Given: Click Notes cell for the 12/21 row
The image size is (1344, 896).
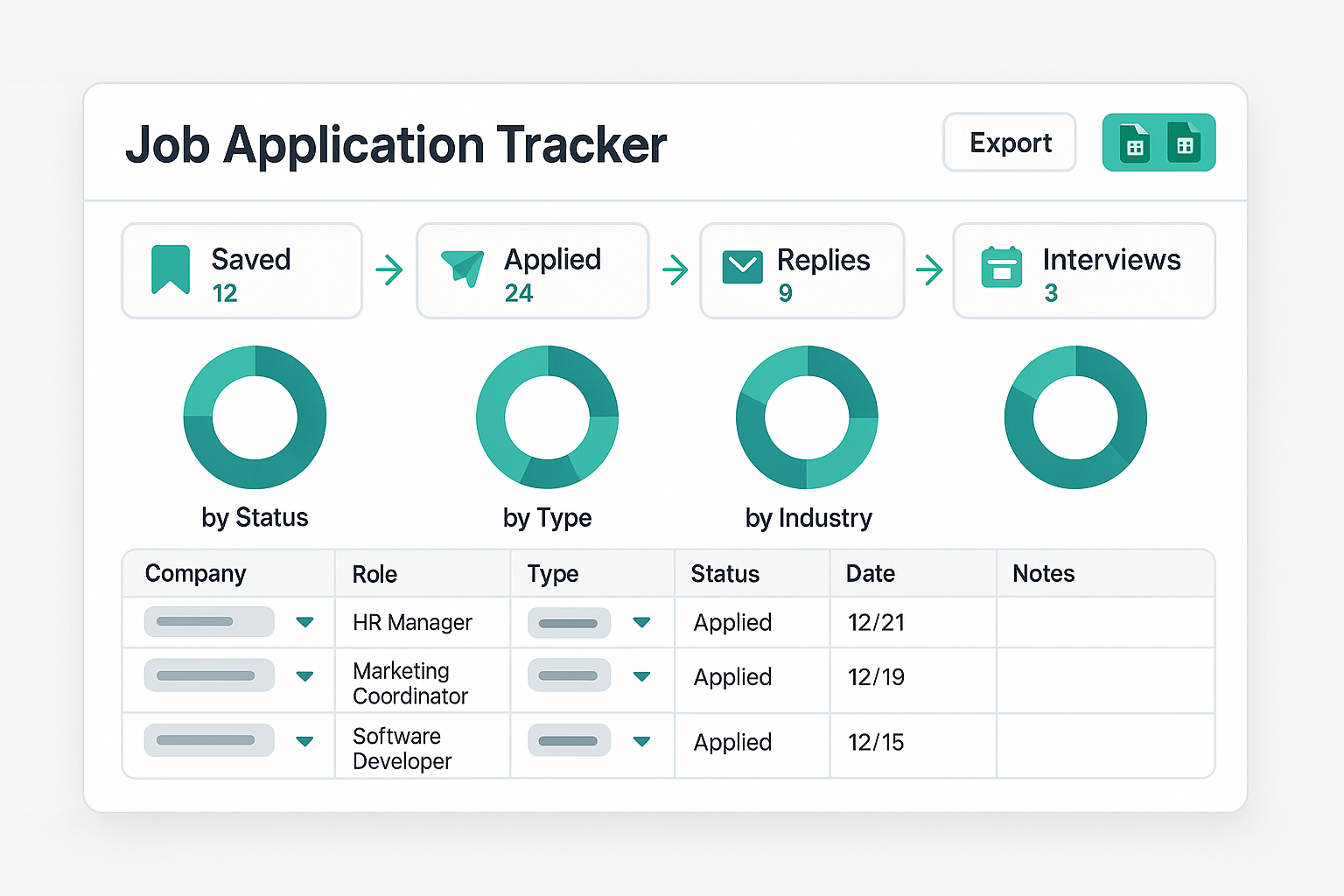Looking at the screenshot, I should click(x=1104, y=622).
